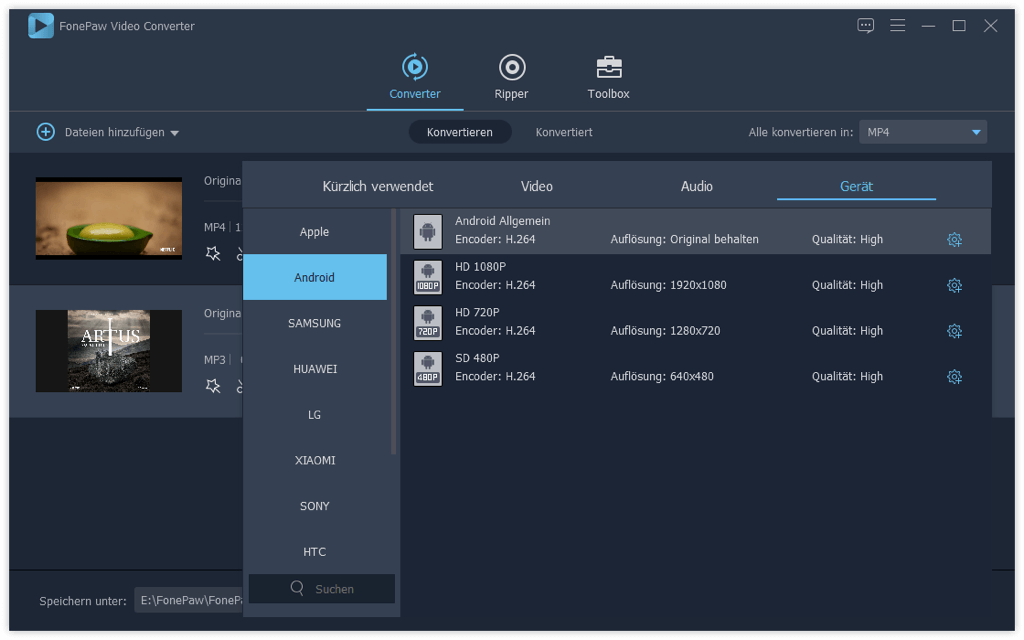Switch to the Ripper tab
The image size is (1024, 640).
511,78
